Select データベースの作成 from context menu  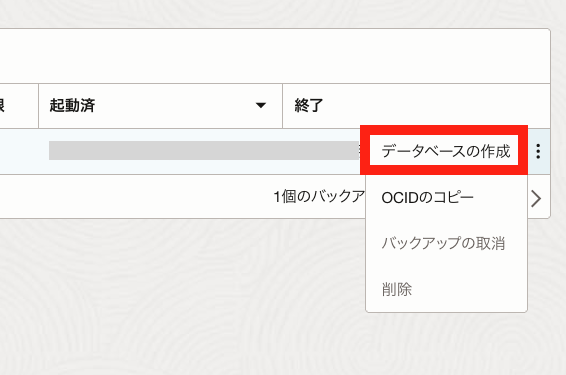coord(446,151)
